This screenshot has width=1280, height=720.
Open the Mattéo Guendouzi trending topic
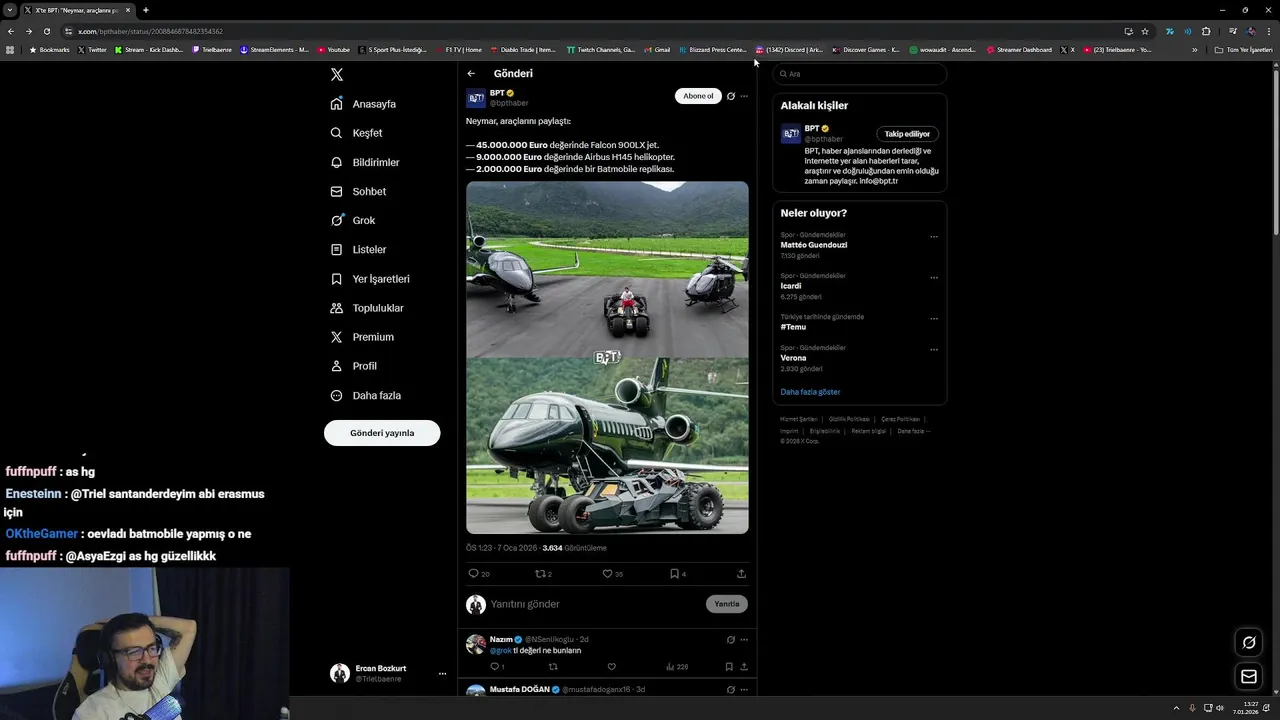pyautogui.click(x=814, y=245)
